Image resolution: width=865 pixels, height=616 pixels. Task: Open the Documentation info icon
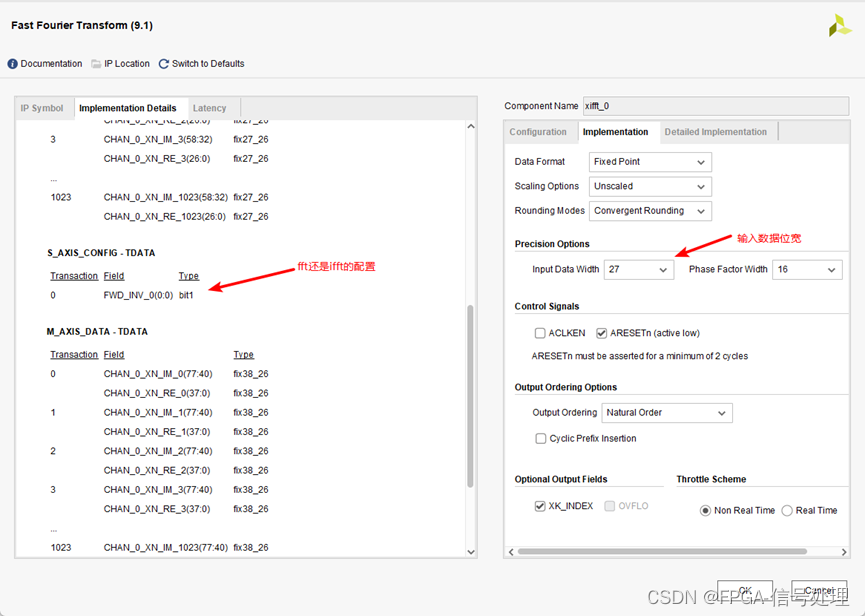coord(13,64)
